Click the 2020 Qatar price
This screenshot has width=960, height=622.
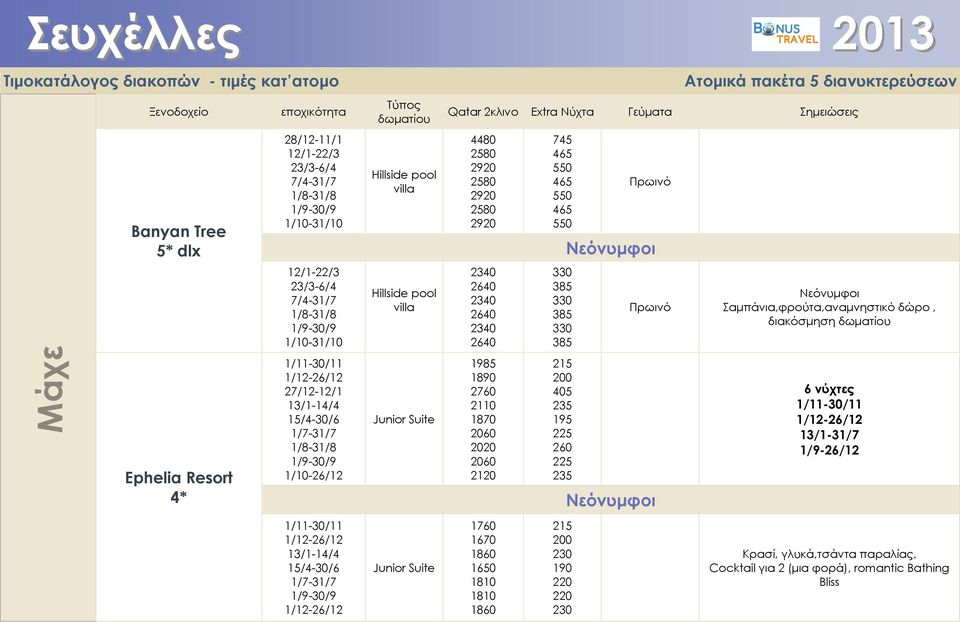482,448
